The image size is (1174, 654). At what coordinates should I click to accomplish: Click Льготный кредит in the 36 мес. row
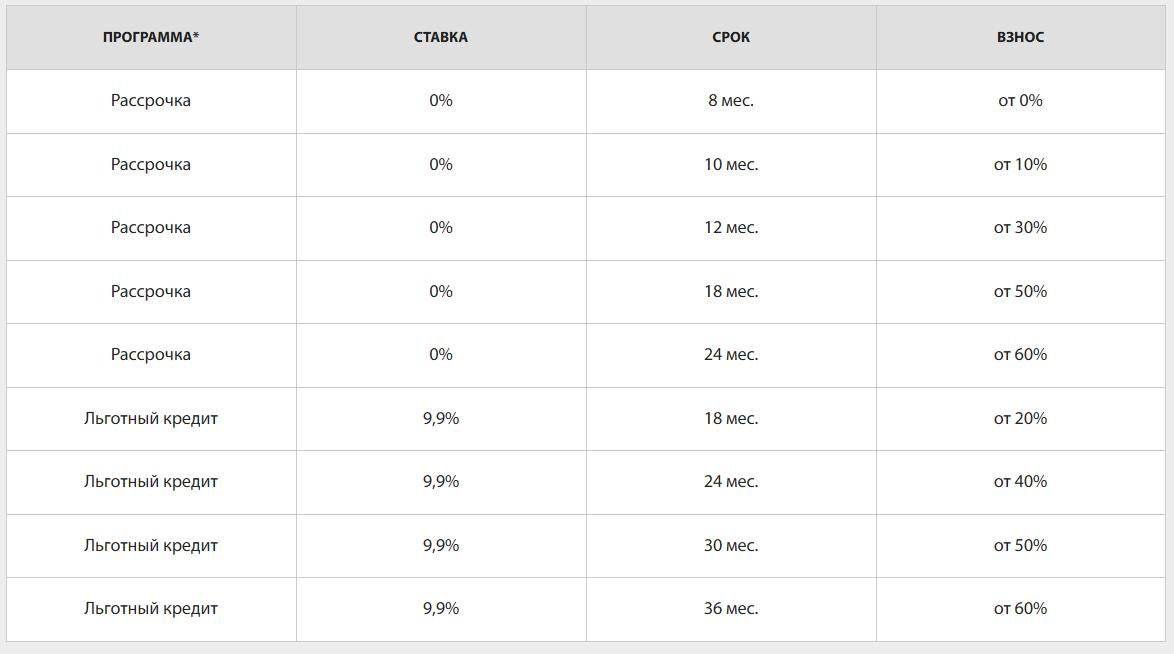(x=151, y=609)
